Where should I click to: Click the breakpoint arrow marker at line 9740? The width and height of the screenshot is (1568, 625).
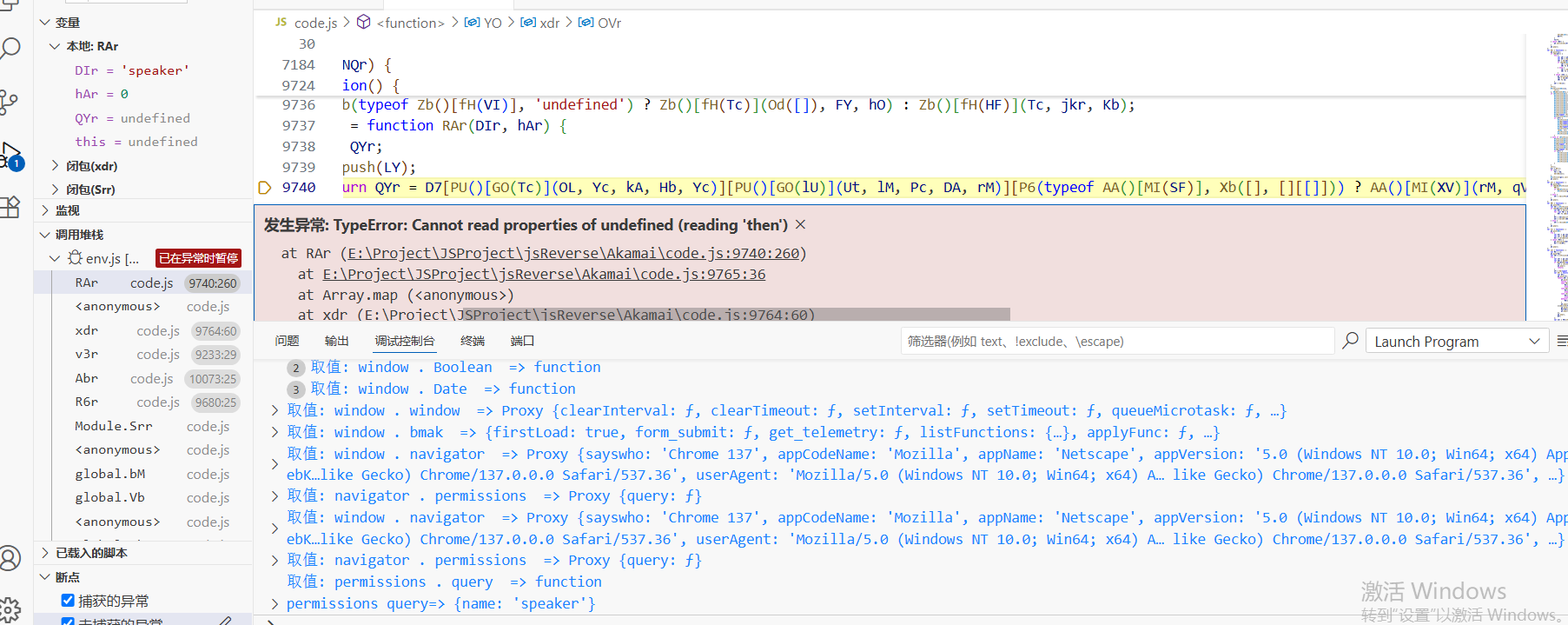pyautogui.click(x=265, y=188)
